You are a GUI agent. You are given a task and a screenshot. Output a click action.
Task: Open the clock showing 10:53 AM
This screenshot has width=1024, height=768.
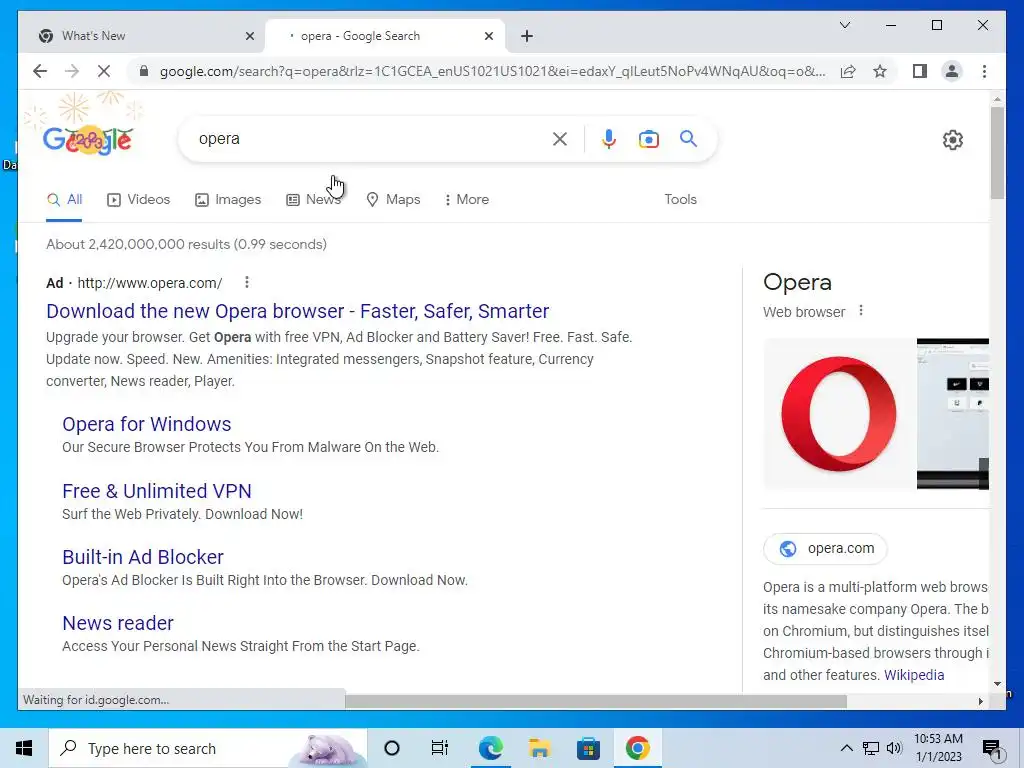pos(938,748)
